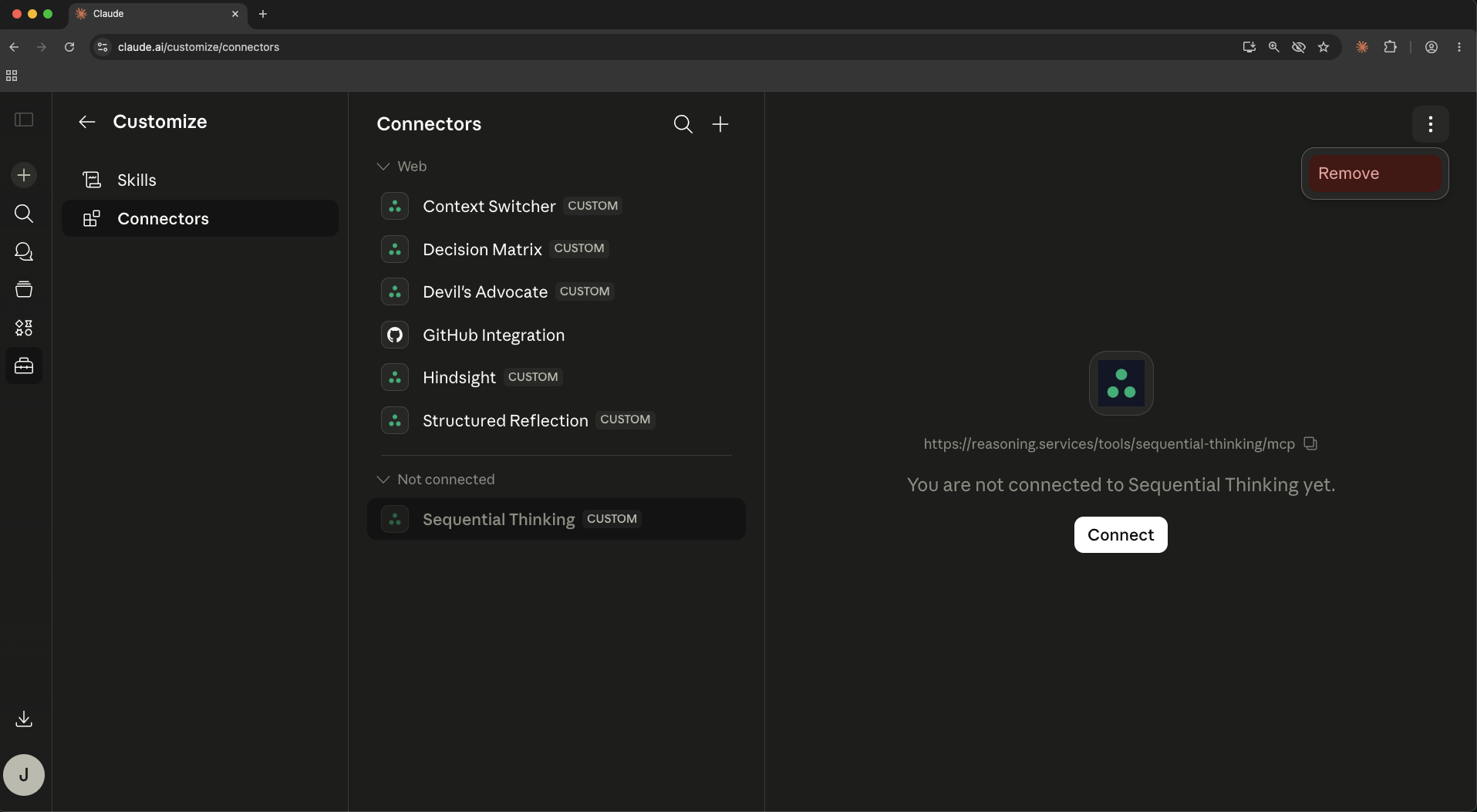Open Context Switcher connector
This screenshot has height=812, width=1477.
(556, 206)
